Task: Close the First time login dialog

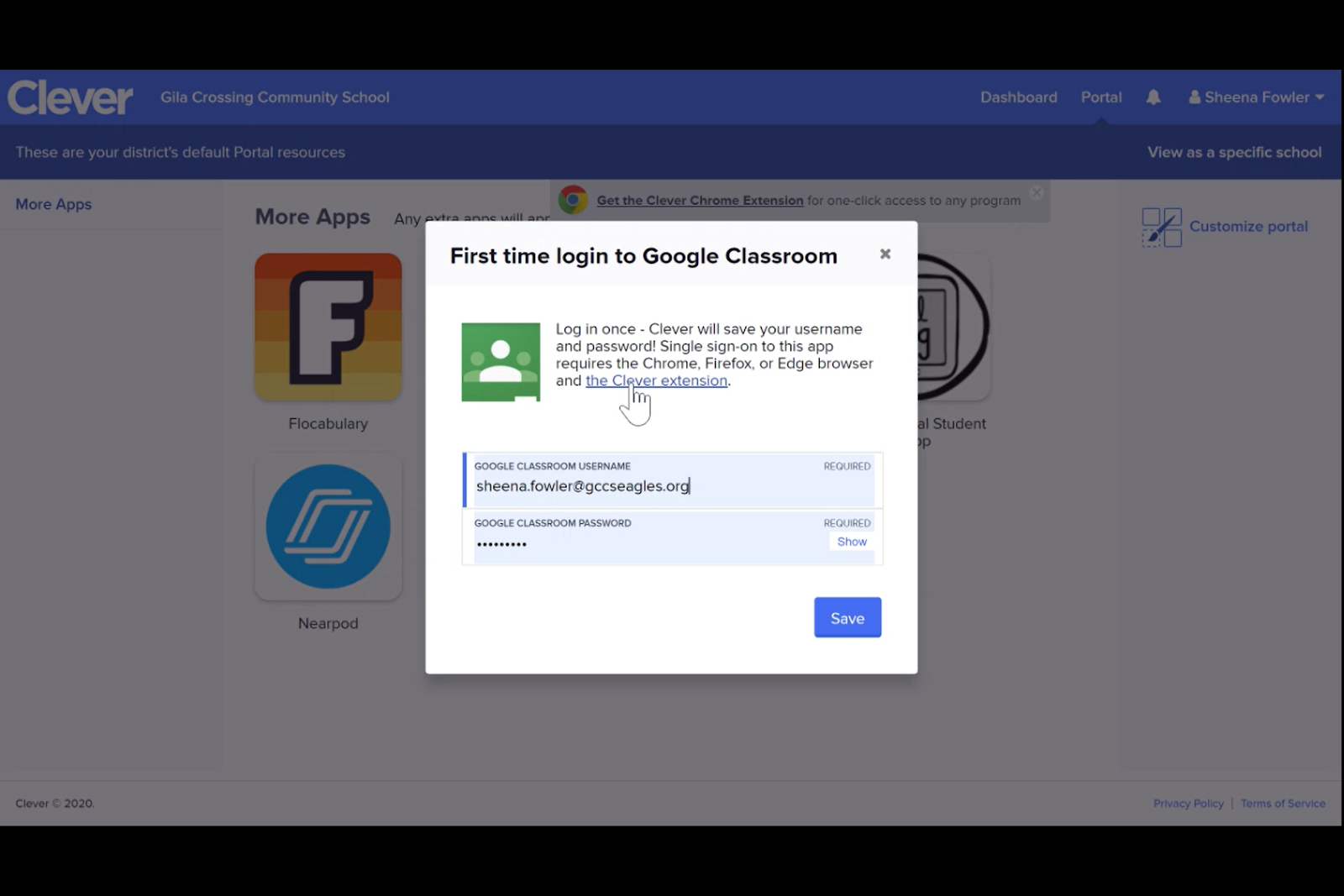Action: [885, 254]
